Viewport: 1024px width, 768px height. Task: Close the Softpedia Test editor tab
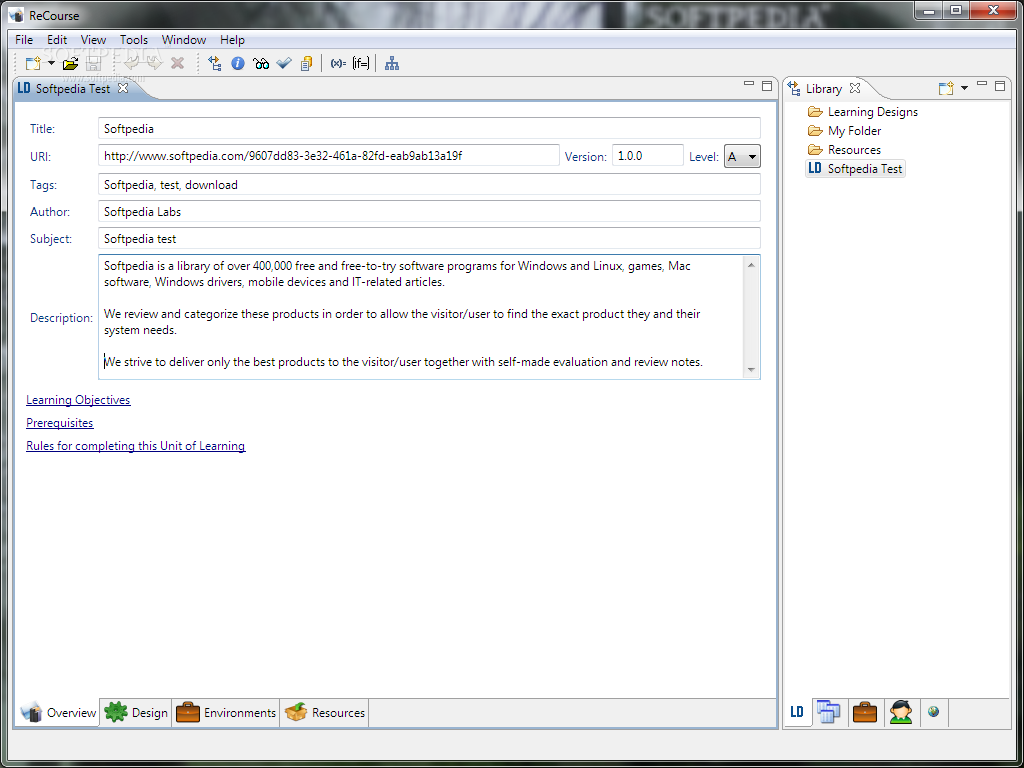tap(123, 88)
